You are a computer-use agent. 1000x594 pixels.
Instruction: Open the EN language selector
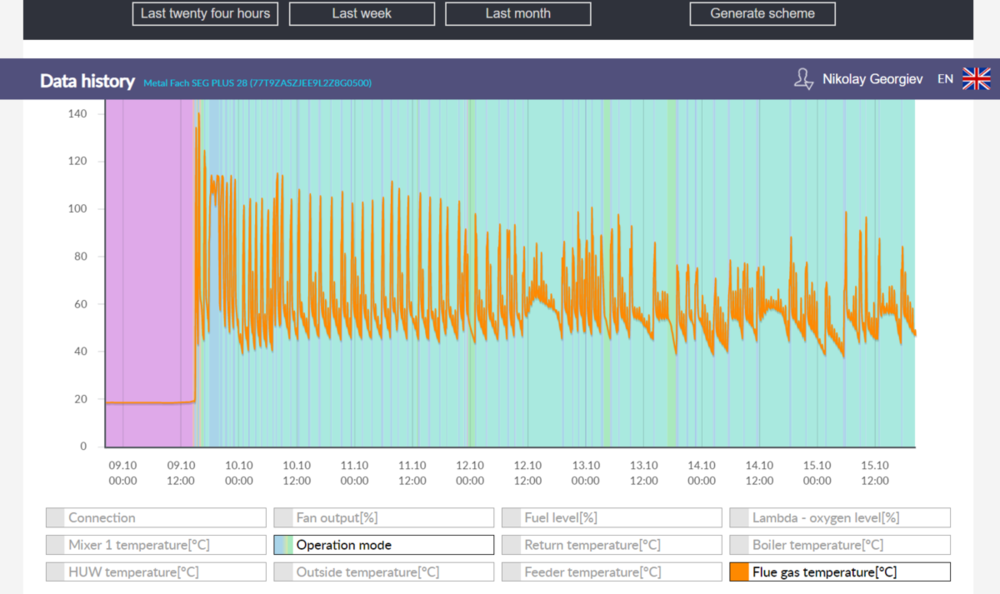pos(945,79)
